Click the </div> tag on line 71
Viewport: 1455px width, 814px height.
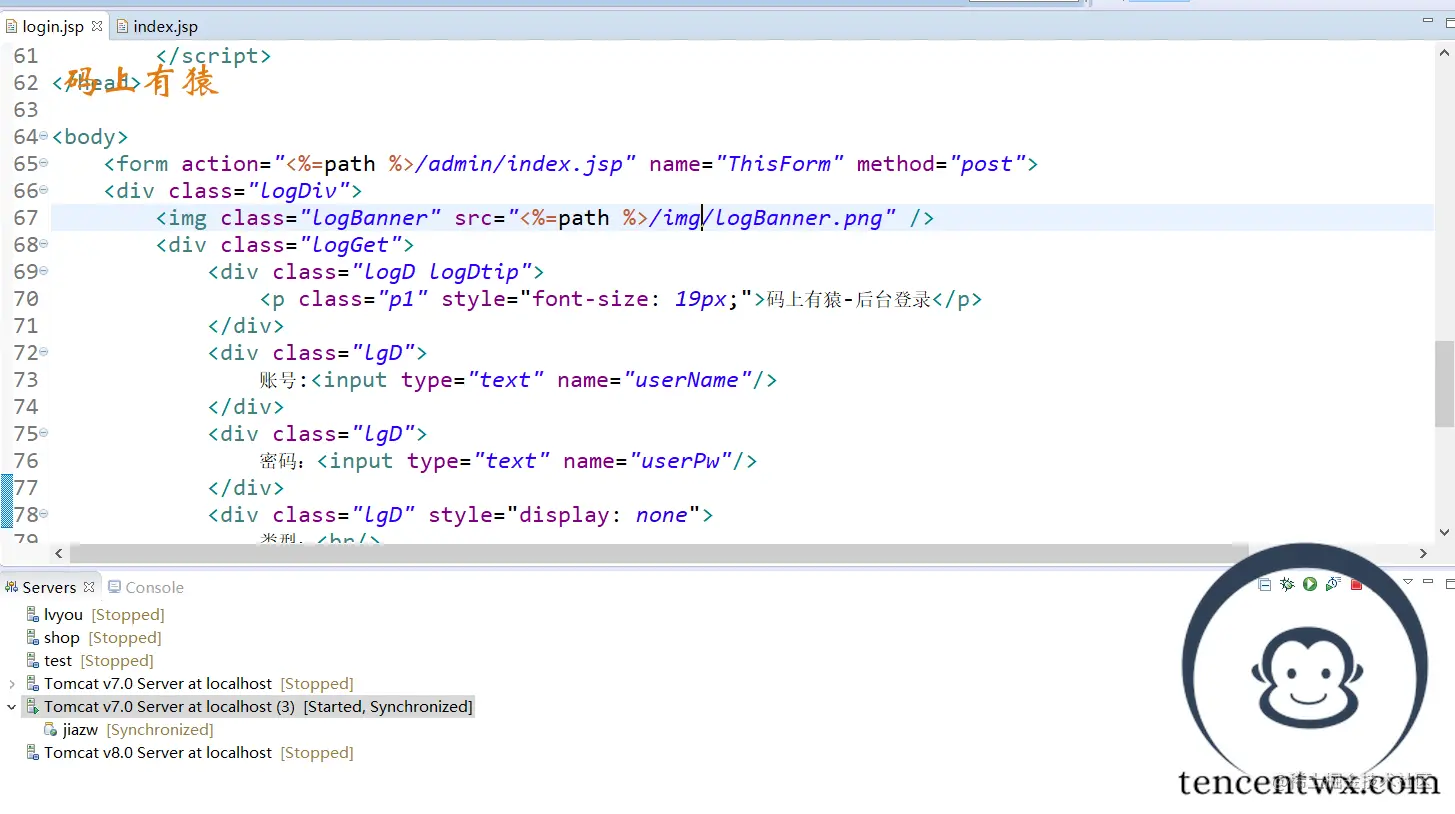point(246,325)
